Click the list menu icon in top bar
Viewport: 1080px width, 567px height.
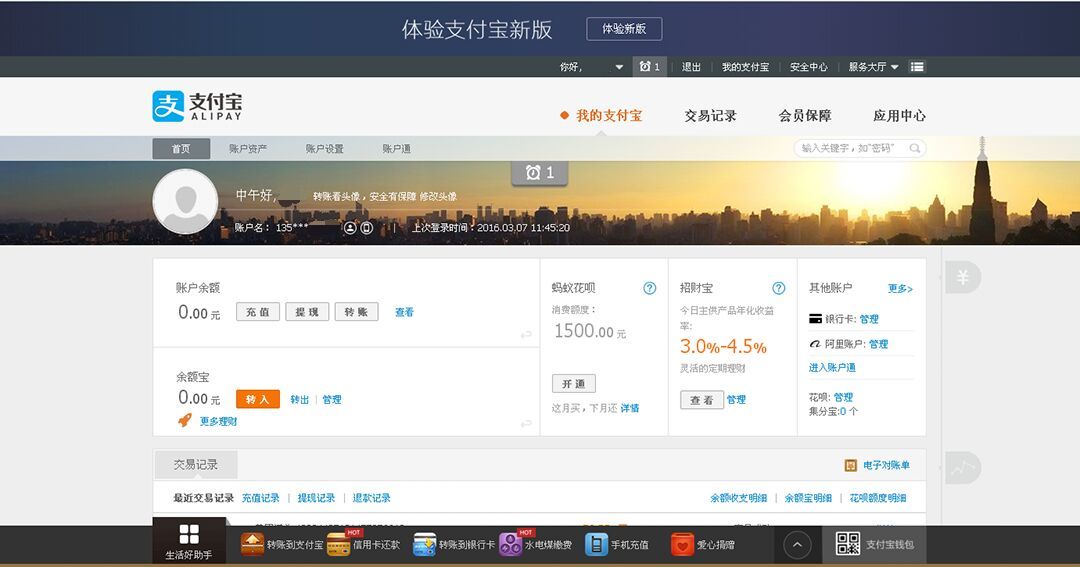[917, 67]
